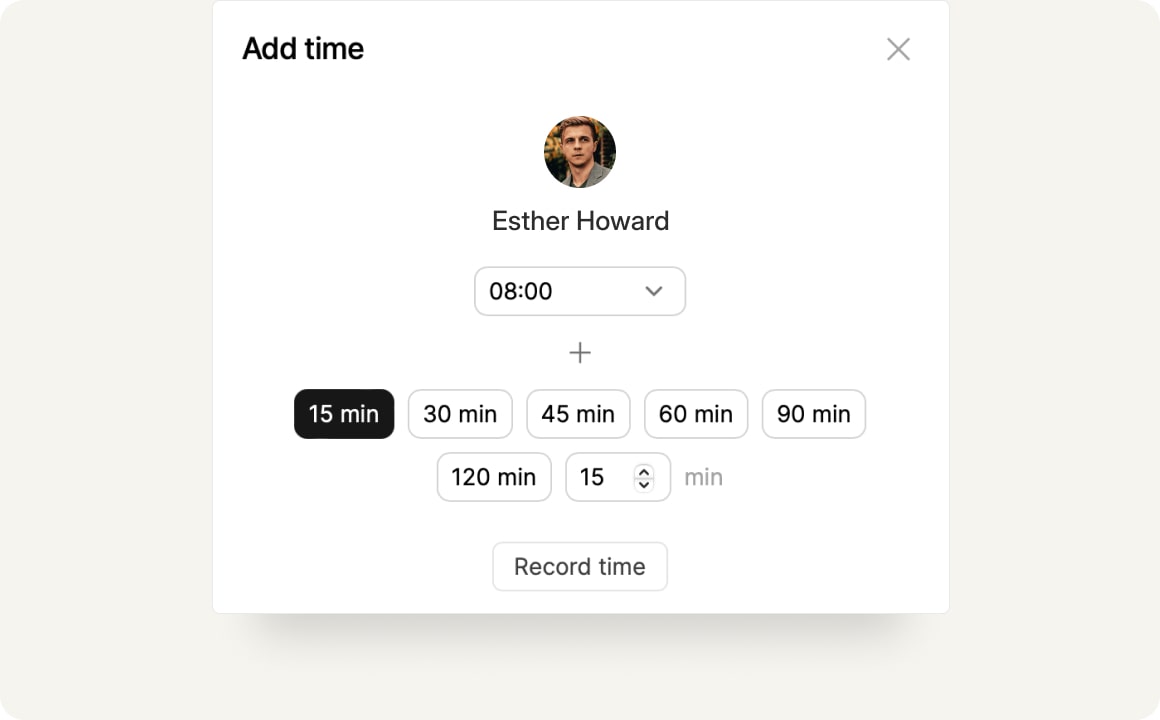
Task: Click the name Esther Howard
Action: point(580,221)
